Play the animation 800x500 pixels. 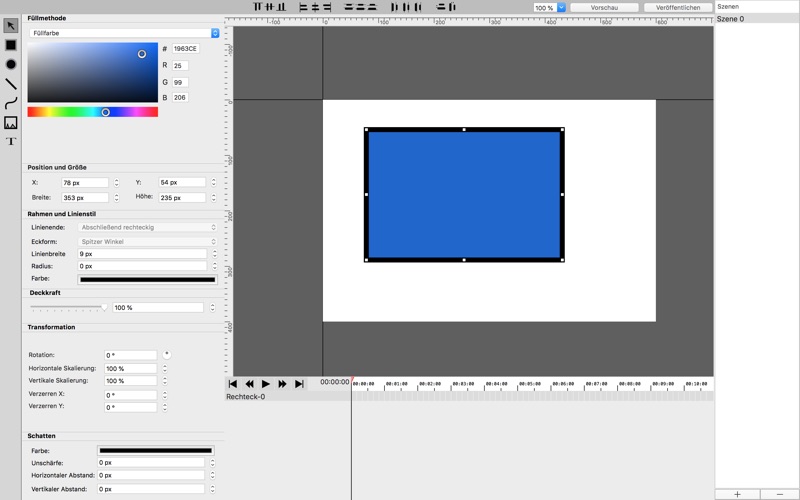tap(266, 384)
